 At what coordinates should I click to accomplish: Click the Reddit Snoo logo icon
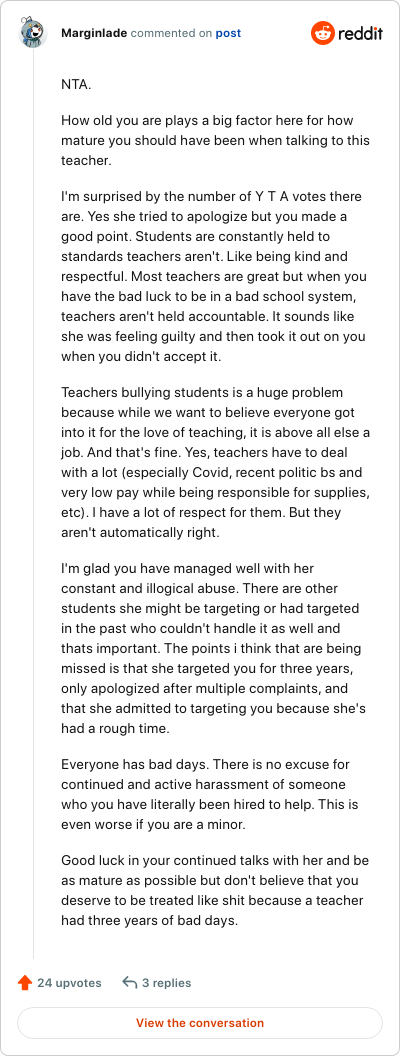pos(323,33)
